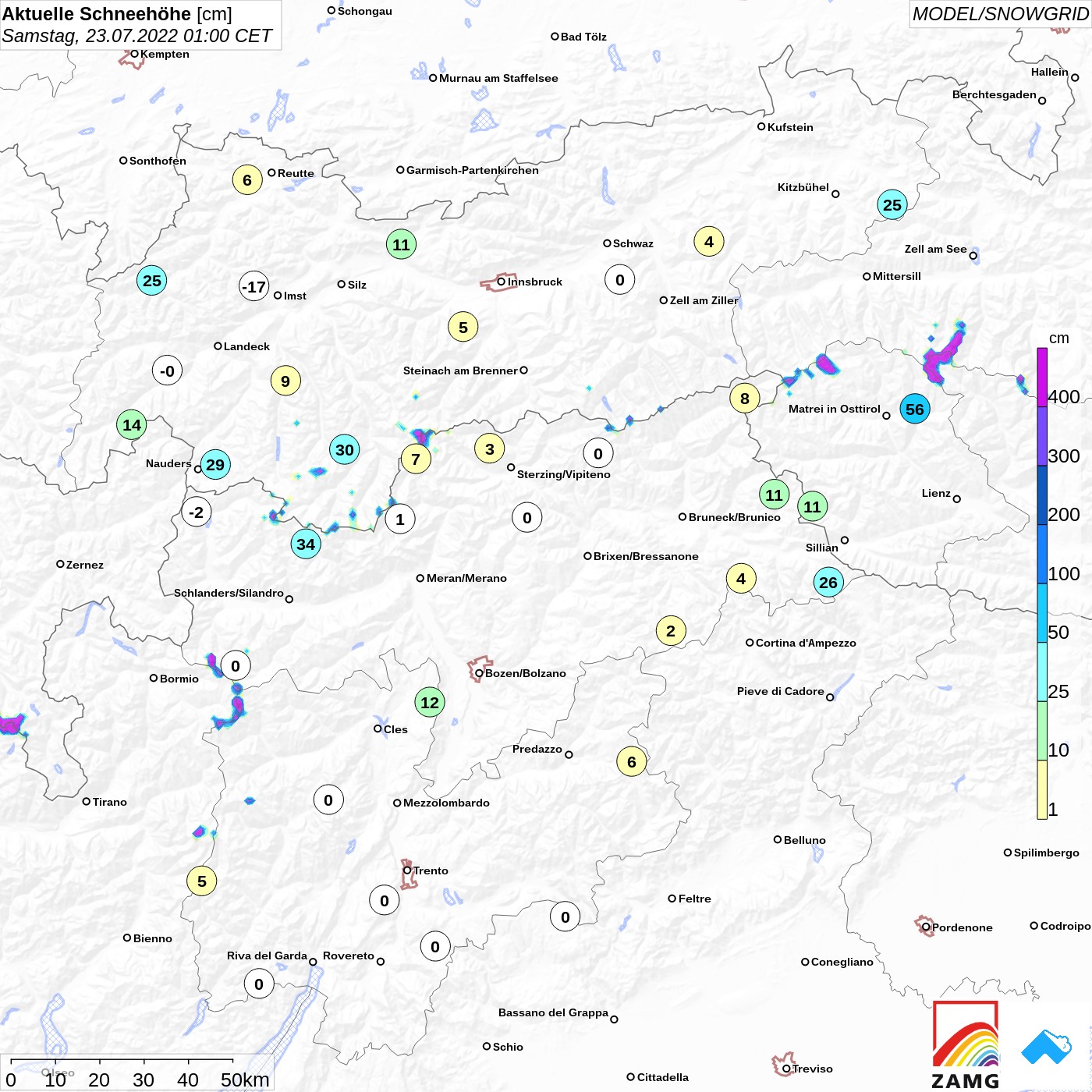
Task: Click the Cortina d'Ampezzo label
Action: (806, 643)
